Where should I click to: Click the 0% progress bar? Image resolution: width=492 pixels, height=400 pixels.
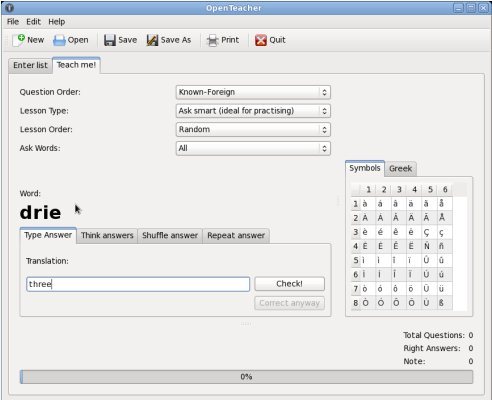click(x=246, y=377)
